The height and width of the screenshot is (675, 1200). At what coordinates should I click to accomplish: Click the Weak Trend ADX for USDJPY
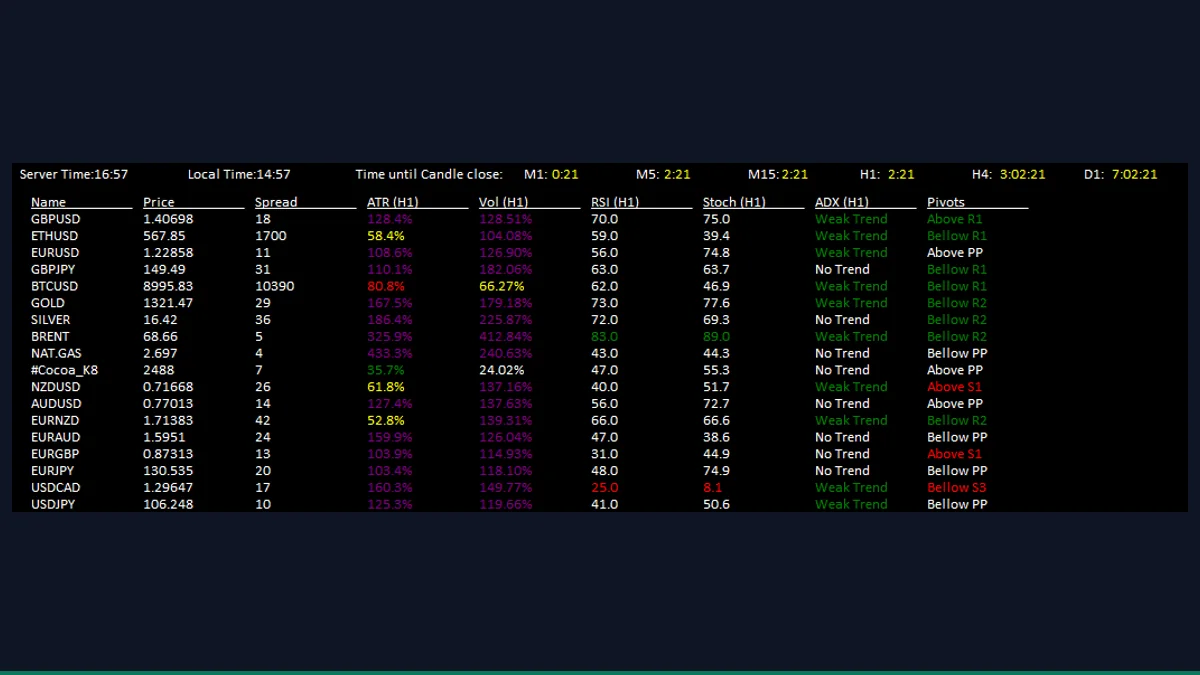[x=851, y=504]
